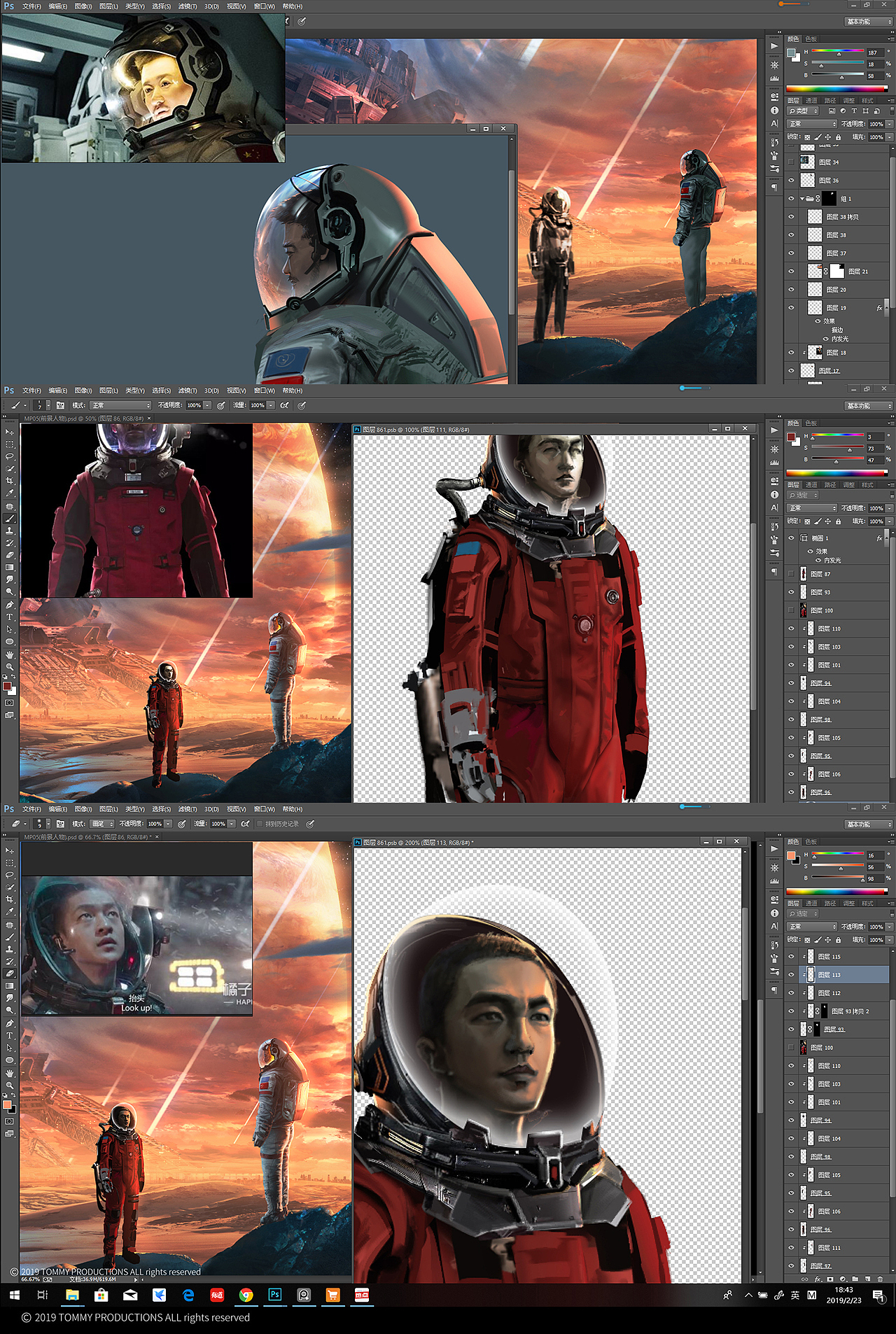Hide layer 图层 38 拷贝 with its eye

point(792,217)
